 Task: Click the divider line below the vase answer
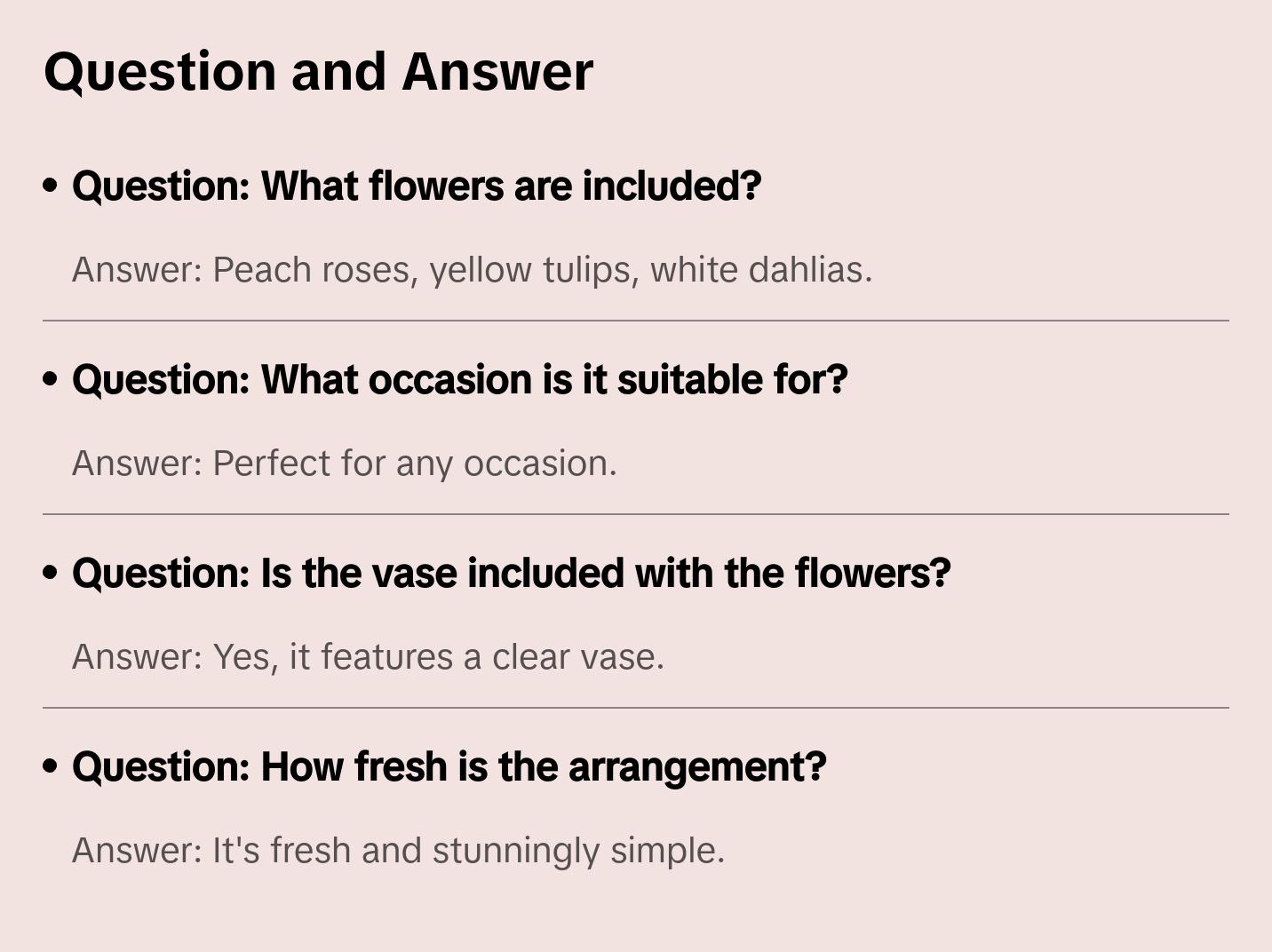pyautogui.click(x=636, y=708)
